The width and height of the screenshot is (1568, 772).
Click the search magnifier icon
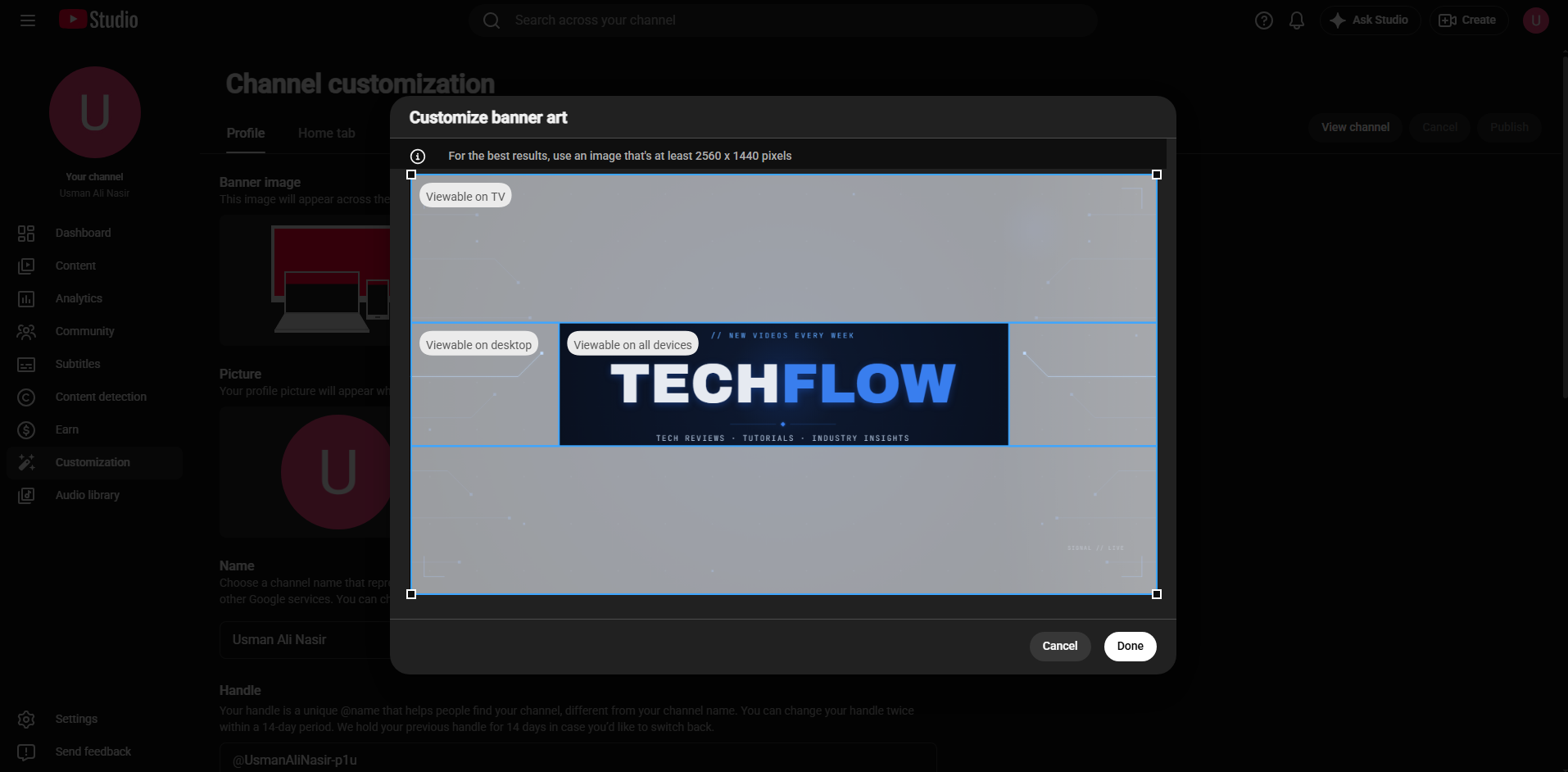pyautogui.click(x=492, y=20)
